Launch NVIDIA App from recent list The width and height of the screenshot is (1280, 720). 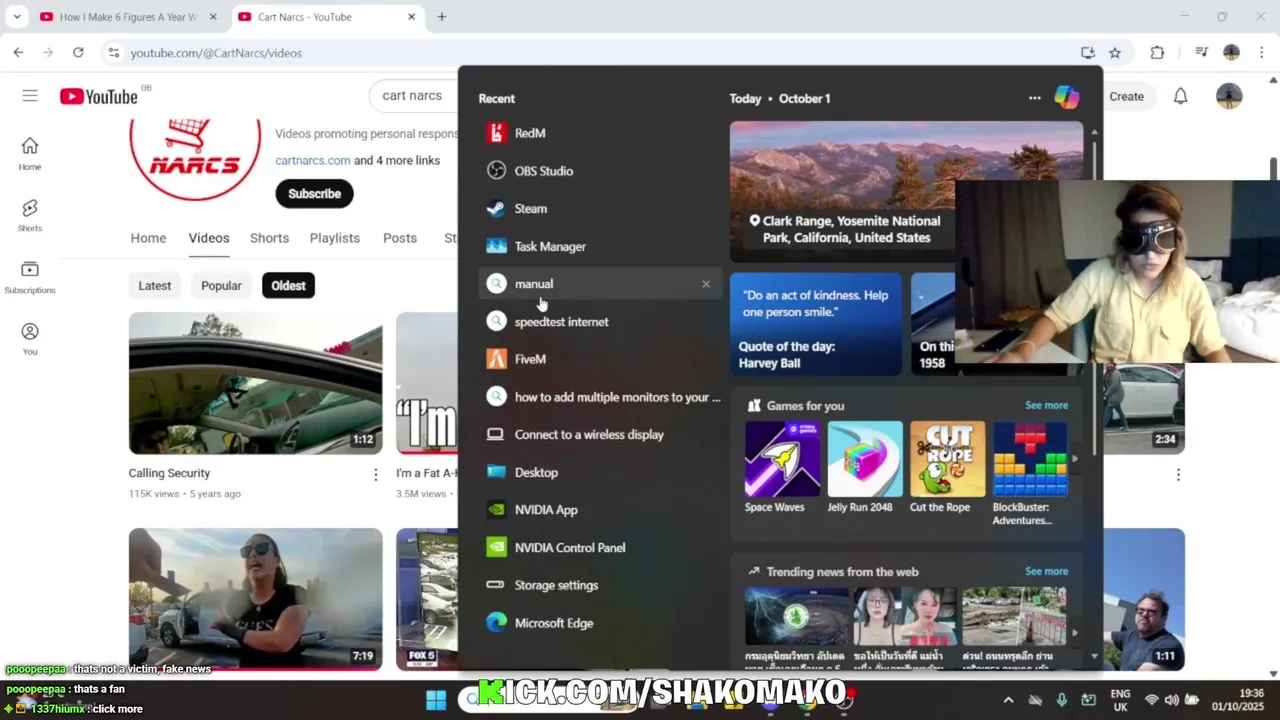pos(600,510)
